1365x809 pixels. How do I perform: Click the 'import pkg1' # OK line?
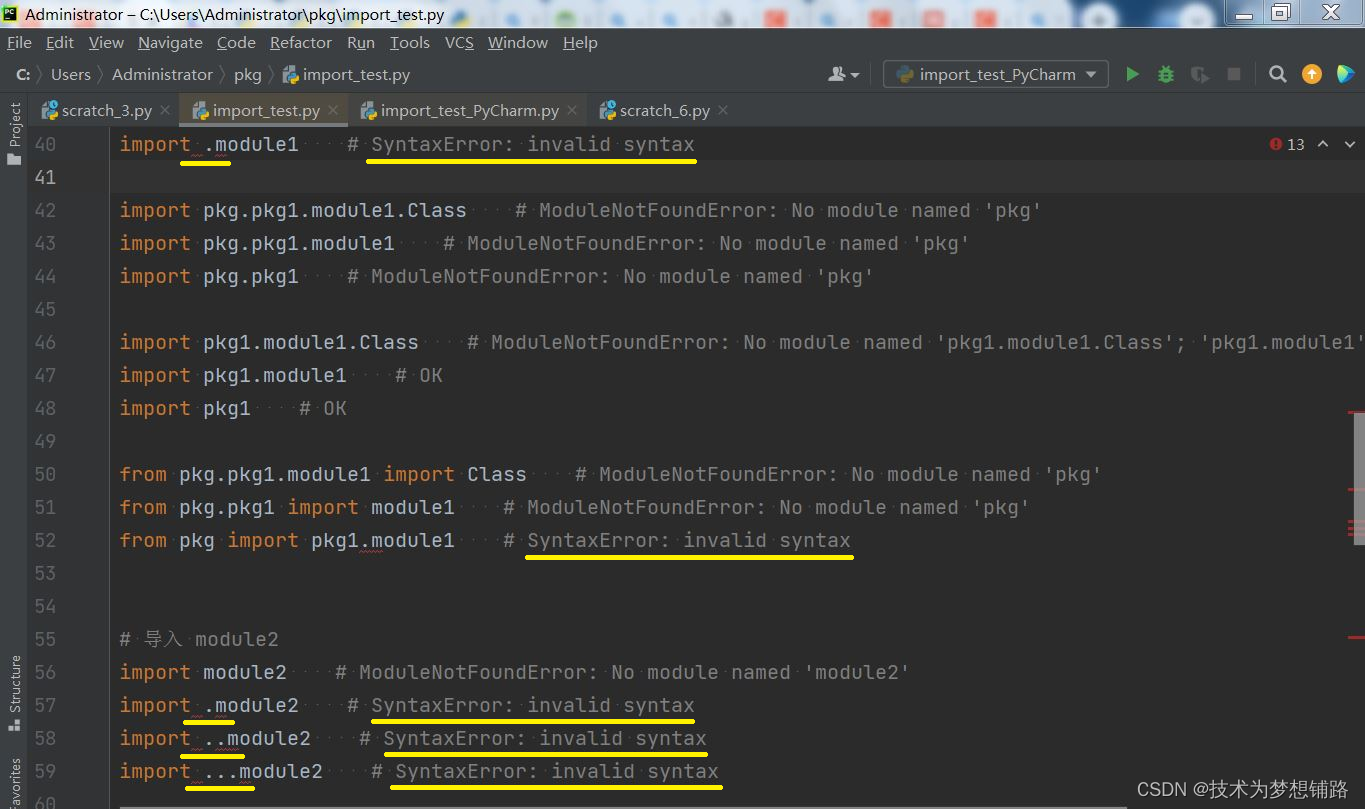tap(233, 408)
